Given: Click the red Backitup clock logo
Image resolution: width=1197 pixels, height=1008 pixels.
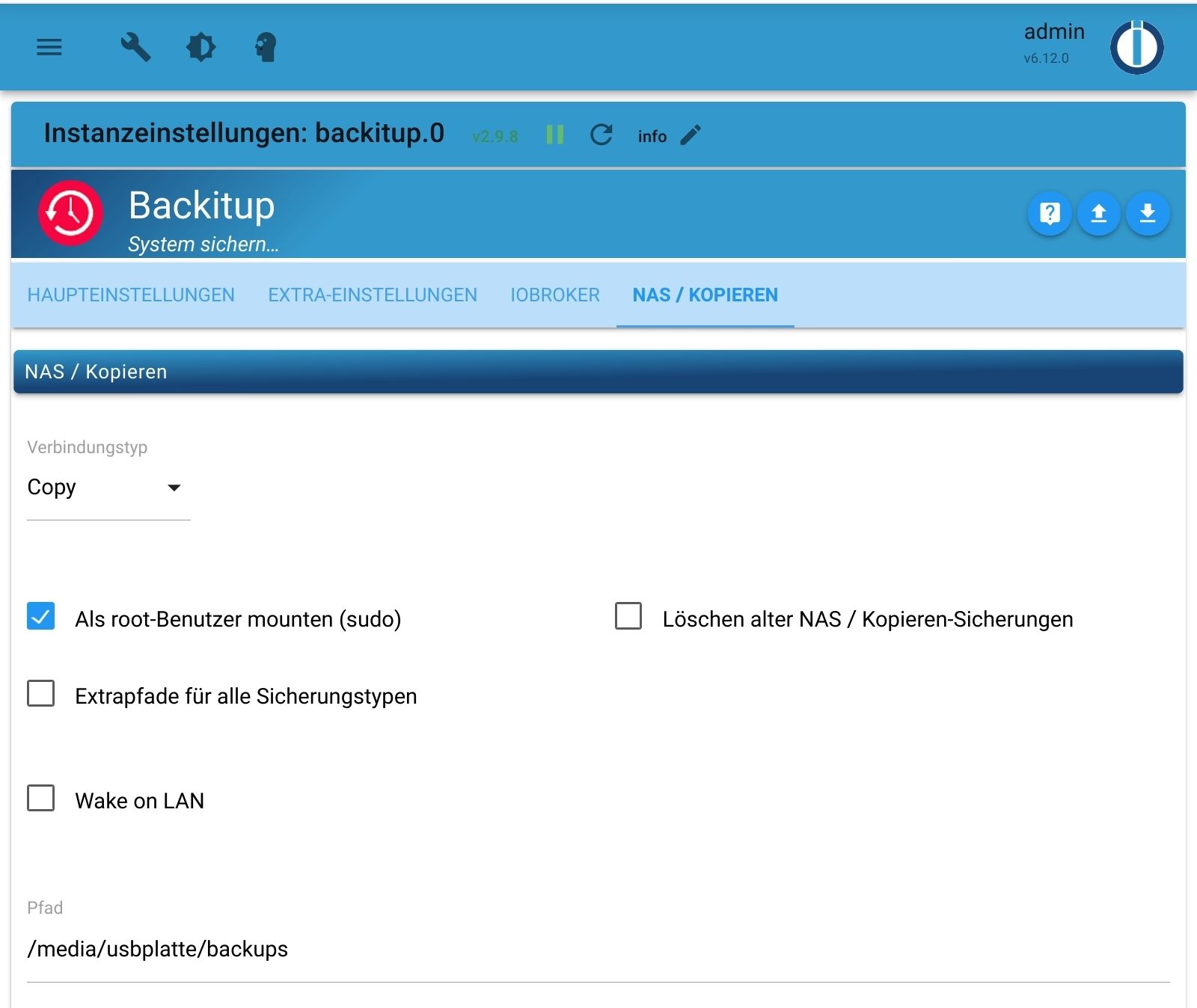Looking at the screenshot, I should tap(70, 213).
